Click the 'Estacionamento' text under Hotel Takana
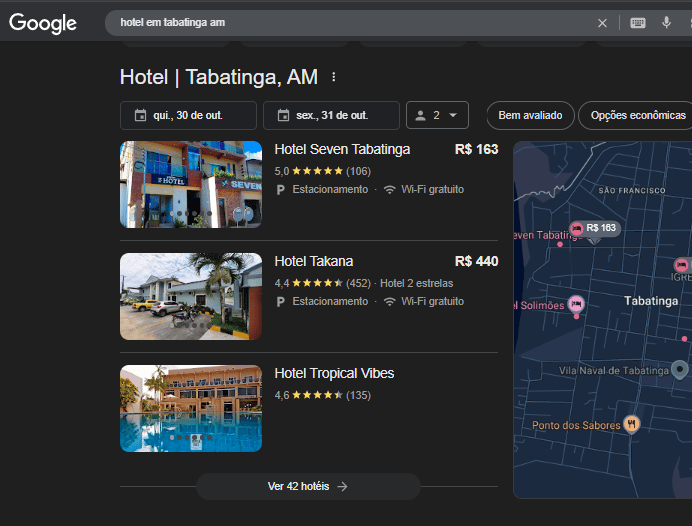692x526 pixels. pyautogui.click(x=330, y=302)
